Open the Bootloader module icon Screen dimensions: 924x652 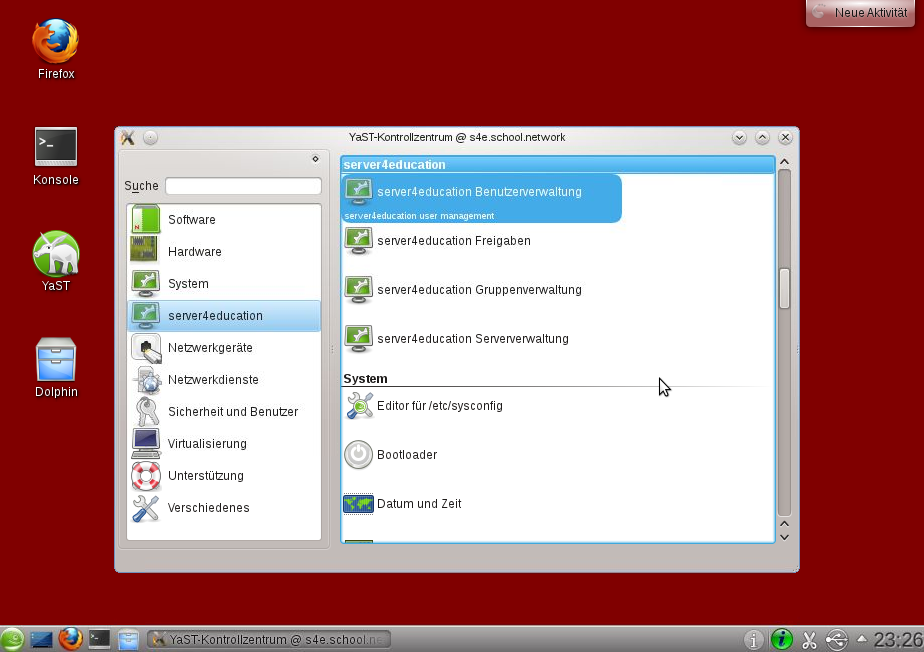pyautogui.click(x=358, y=455)
